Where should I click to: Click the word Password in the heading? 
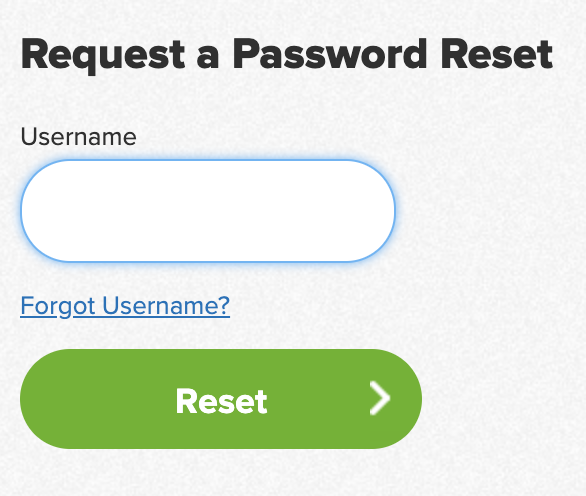coord(330,54)
